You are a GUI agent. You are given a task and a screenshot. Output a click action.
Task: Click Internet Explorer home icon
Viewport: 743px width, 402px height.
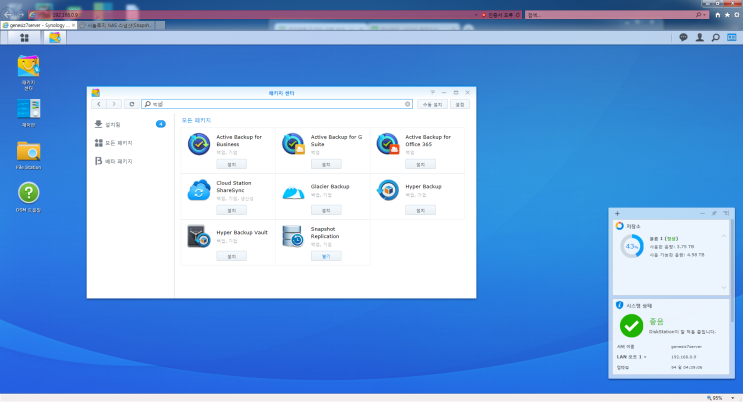tap(717, 15)
